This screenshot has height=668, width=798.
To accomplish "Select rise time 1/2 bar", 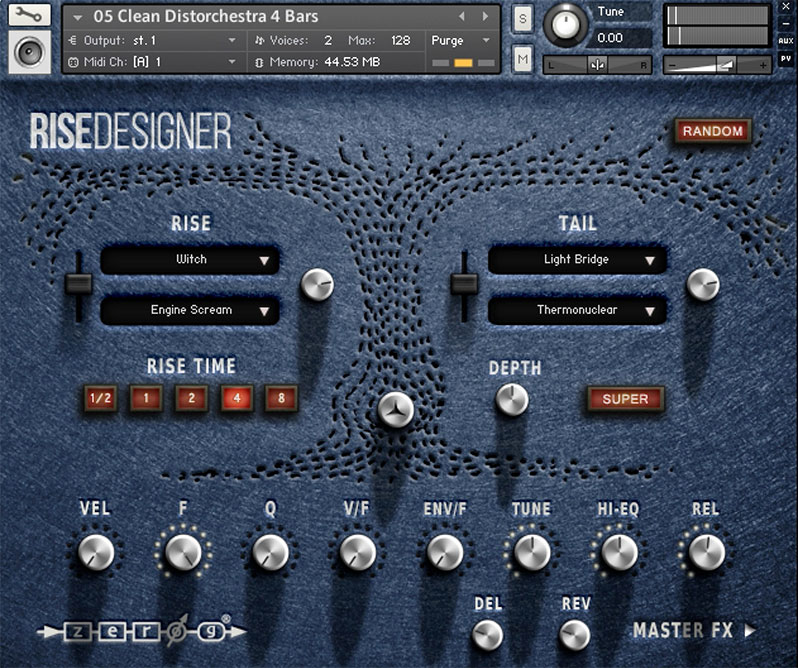I will [100, 398].
